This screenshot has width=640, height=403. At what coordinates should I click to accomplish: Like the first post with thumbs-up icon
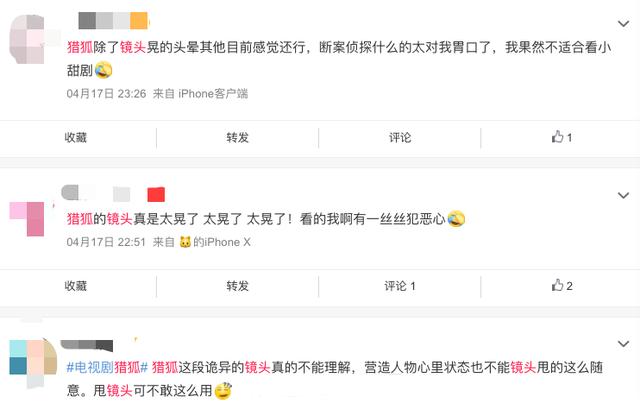point(561,137)
